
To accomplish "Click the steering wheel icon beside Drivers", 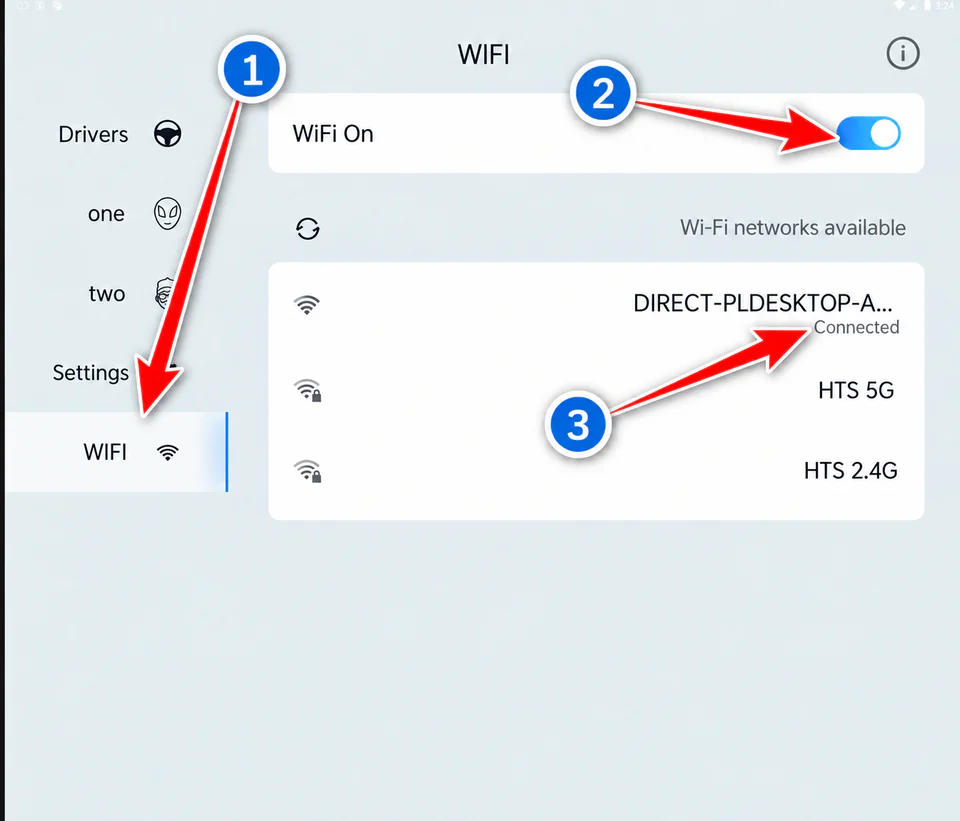I will tap(167, 134).
